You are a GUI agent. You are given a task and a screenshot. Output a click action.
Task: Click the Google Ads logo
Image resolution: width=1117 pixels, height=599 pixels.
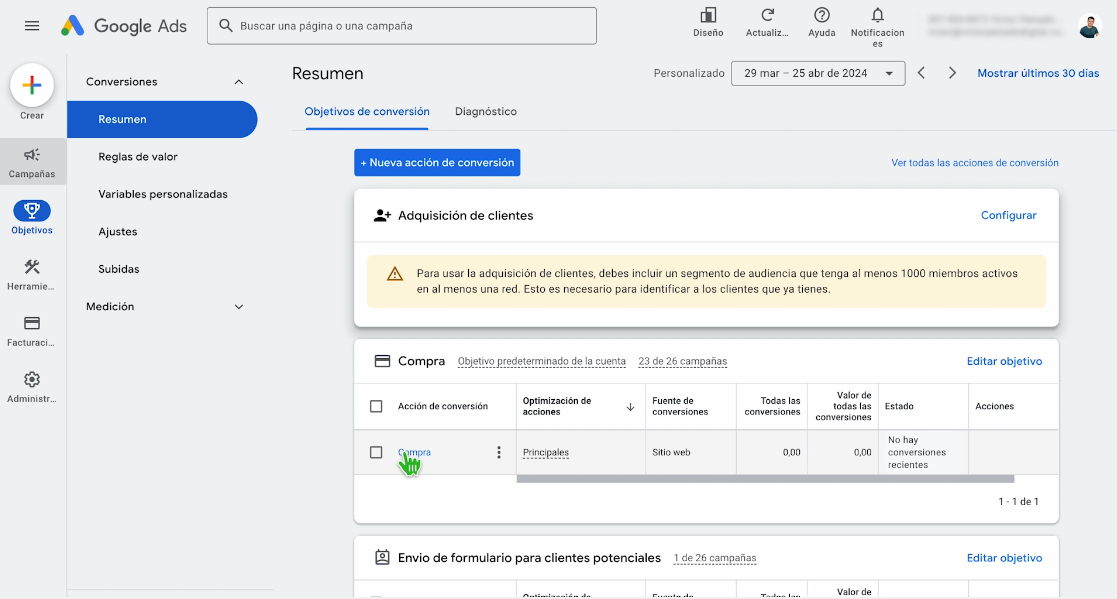(x=123, y=26)
